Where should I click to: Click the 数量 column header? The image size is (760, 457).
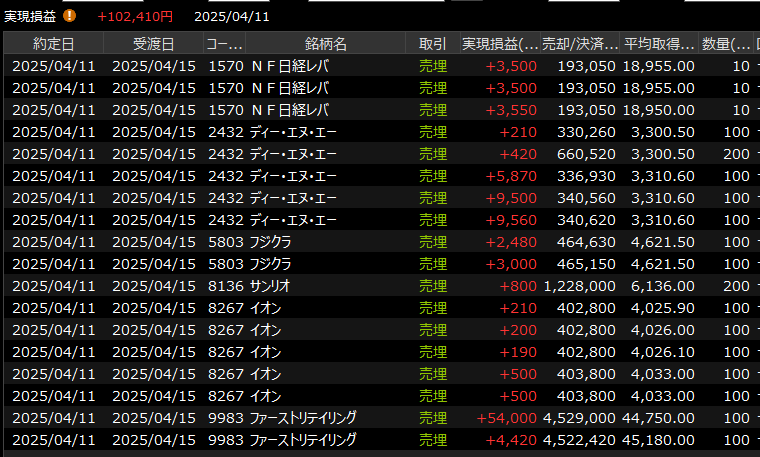point(726,44)
